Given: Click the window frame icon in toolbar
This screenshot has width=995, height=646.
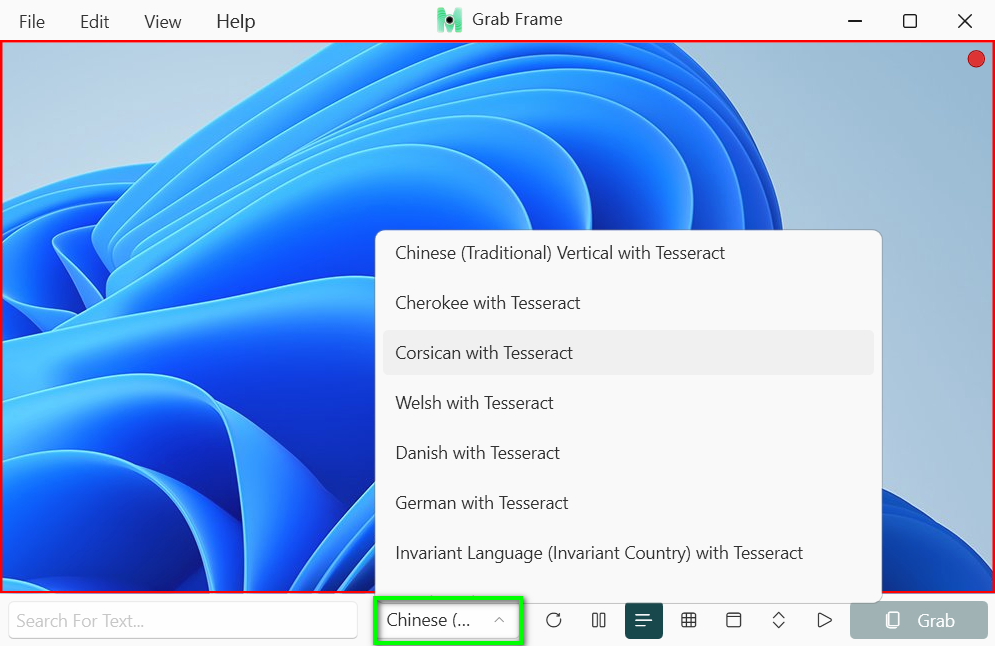Looking at the screenshot, I should pos(734,620).
